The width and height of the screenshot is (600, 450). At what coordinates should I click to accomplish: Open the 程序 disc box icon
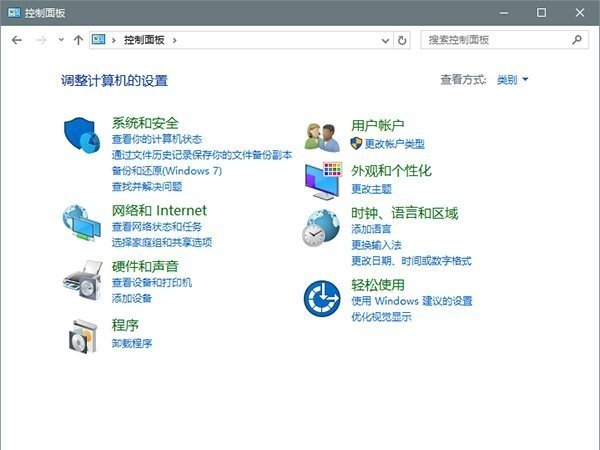click(83, 336)
